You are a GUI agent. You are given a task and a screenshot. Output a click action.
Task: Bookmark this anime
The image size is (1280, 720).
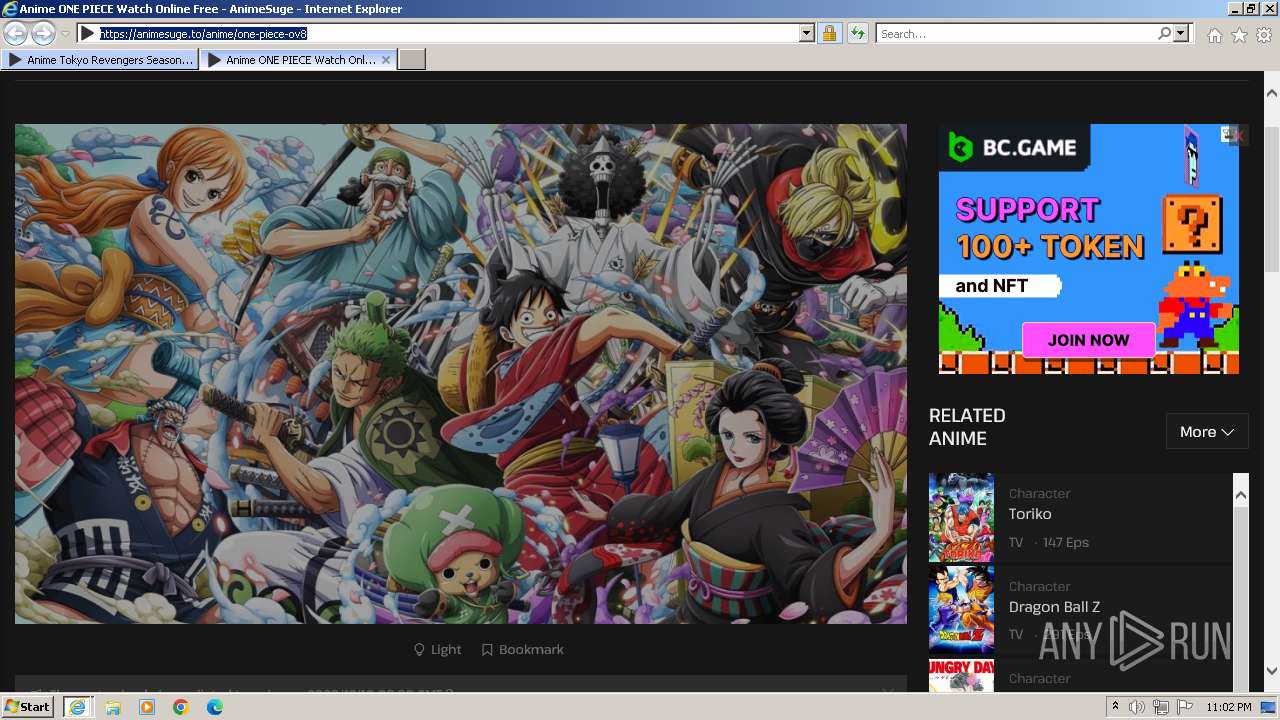(x=522, y=650)
